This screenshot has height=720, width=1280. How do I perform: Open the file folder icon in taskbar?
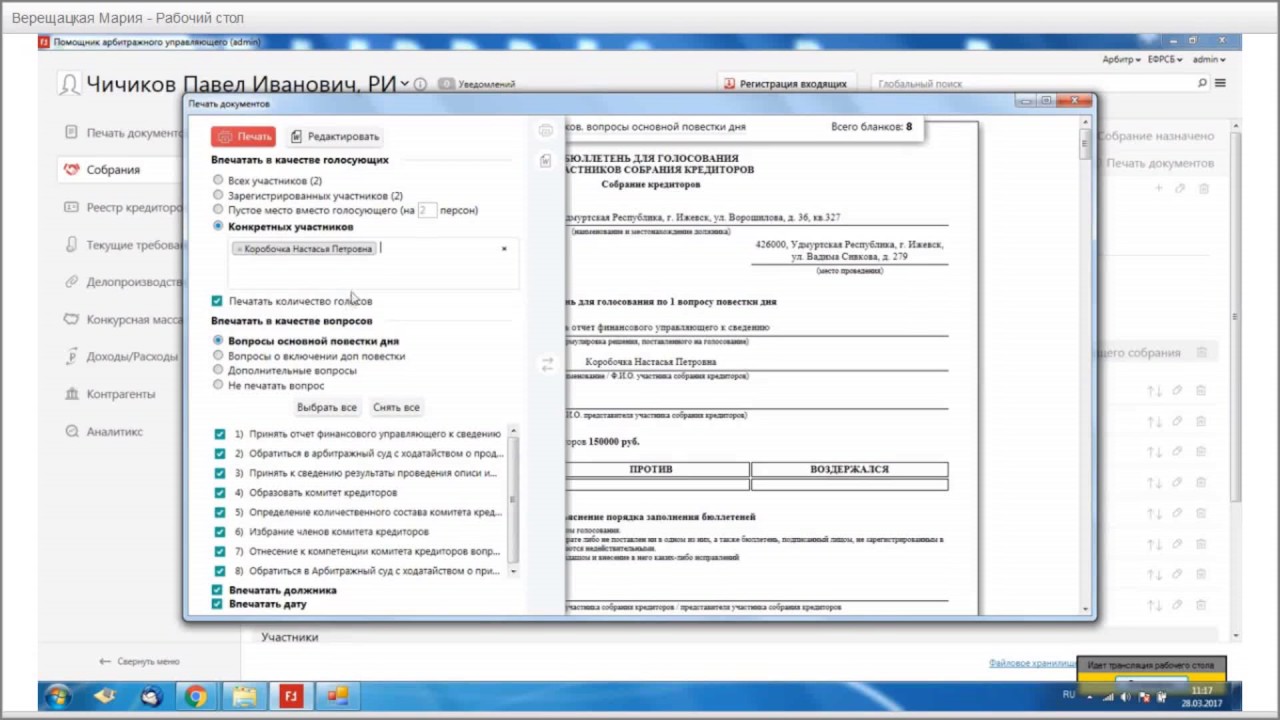tap(244, 696)
